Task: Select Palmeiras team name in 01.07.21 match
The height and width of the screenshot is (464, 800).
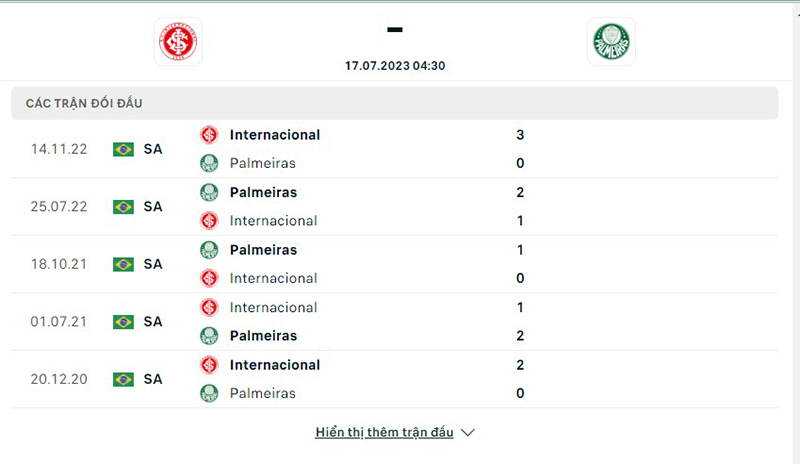Action: [263, 336]
